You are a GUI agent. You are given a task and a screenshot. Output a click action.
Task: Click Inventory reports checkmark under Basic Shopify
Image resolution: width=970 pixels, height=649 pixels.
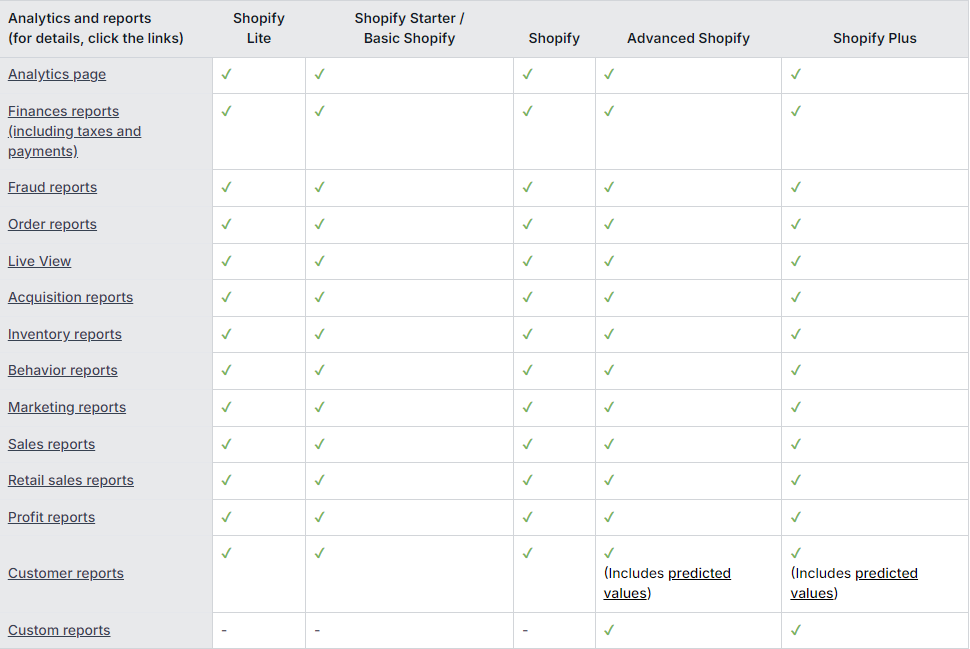(x=319, y=334)
